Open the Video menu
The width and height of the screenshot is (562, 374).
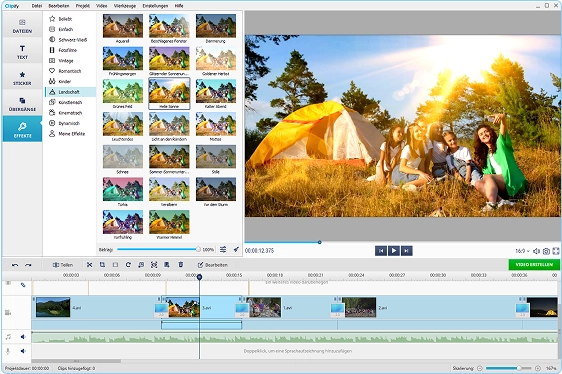(102, 6)
